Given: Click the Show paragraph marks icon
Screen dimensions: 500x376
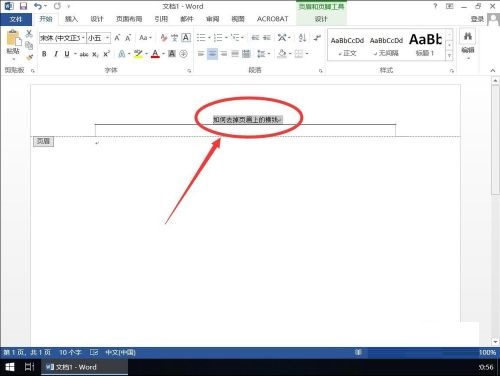Looking at the screenshot, I should tap(317, 38).
